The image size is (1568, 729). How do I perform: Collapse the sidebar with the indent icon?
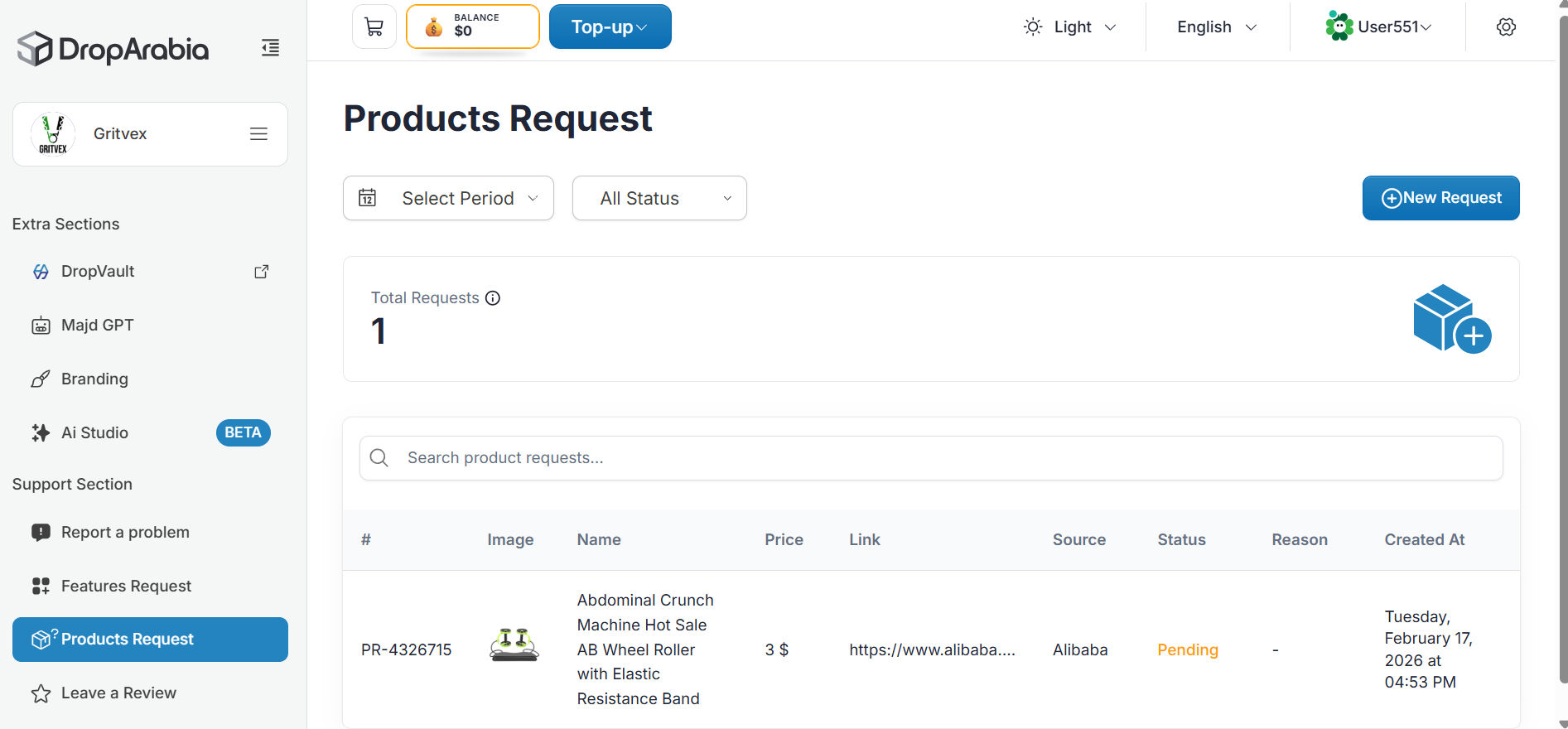(270, 48)
